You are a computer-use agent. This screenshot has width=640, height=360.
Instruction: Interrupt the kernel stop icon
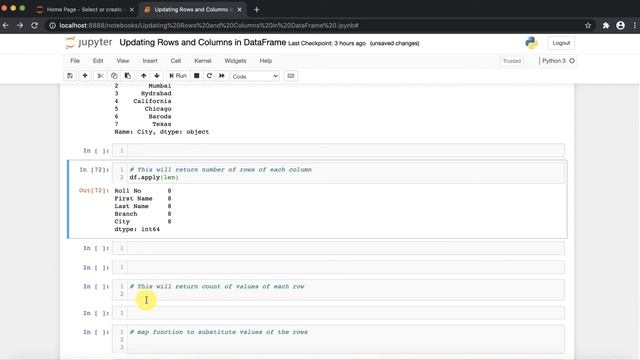(196, 76)
